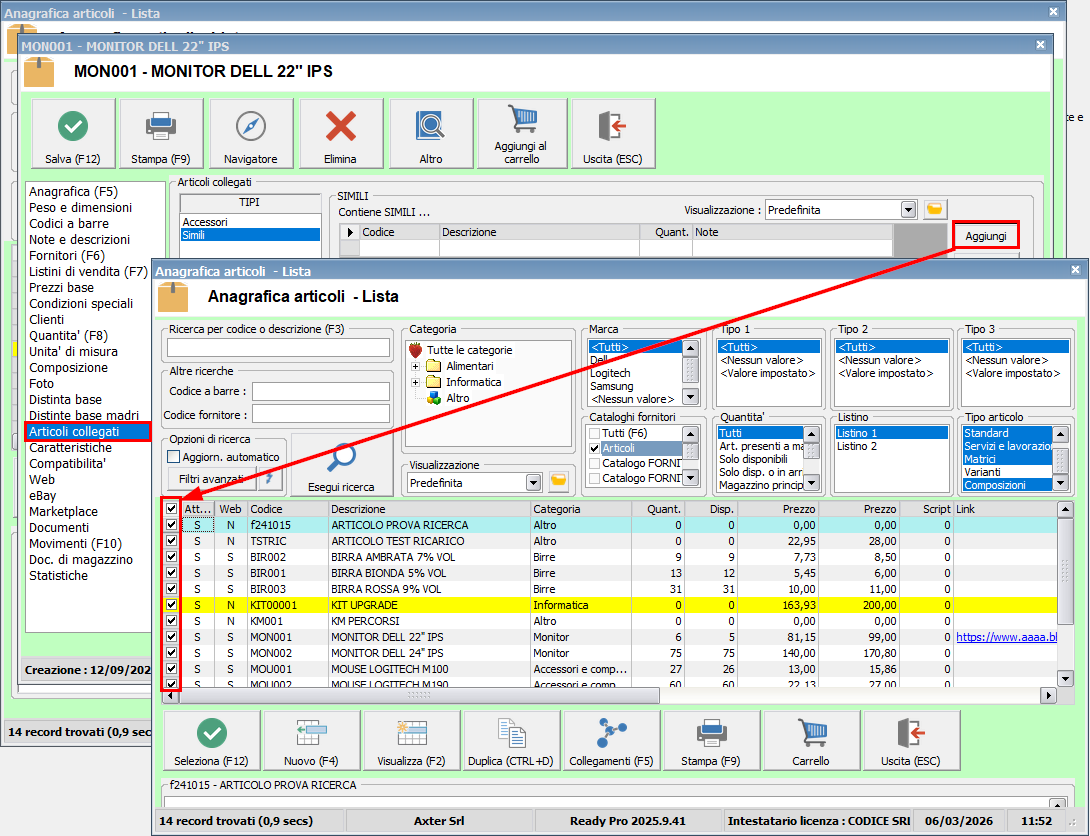Enable Aggiorn. automatico checkbox
This screenshot has height=836, width=1090.
[x=174, y=457]
